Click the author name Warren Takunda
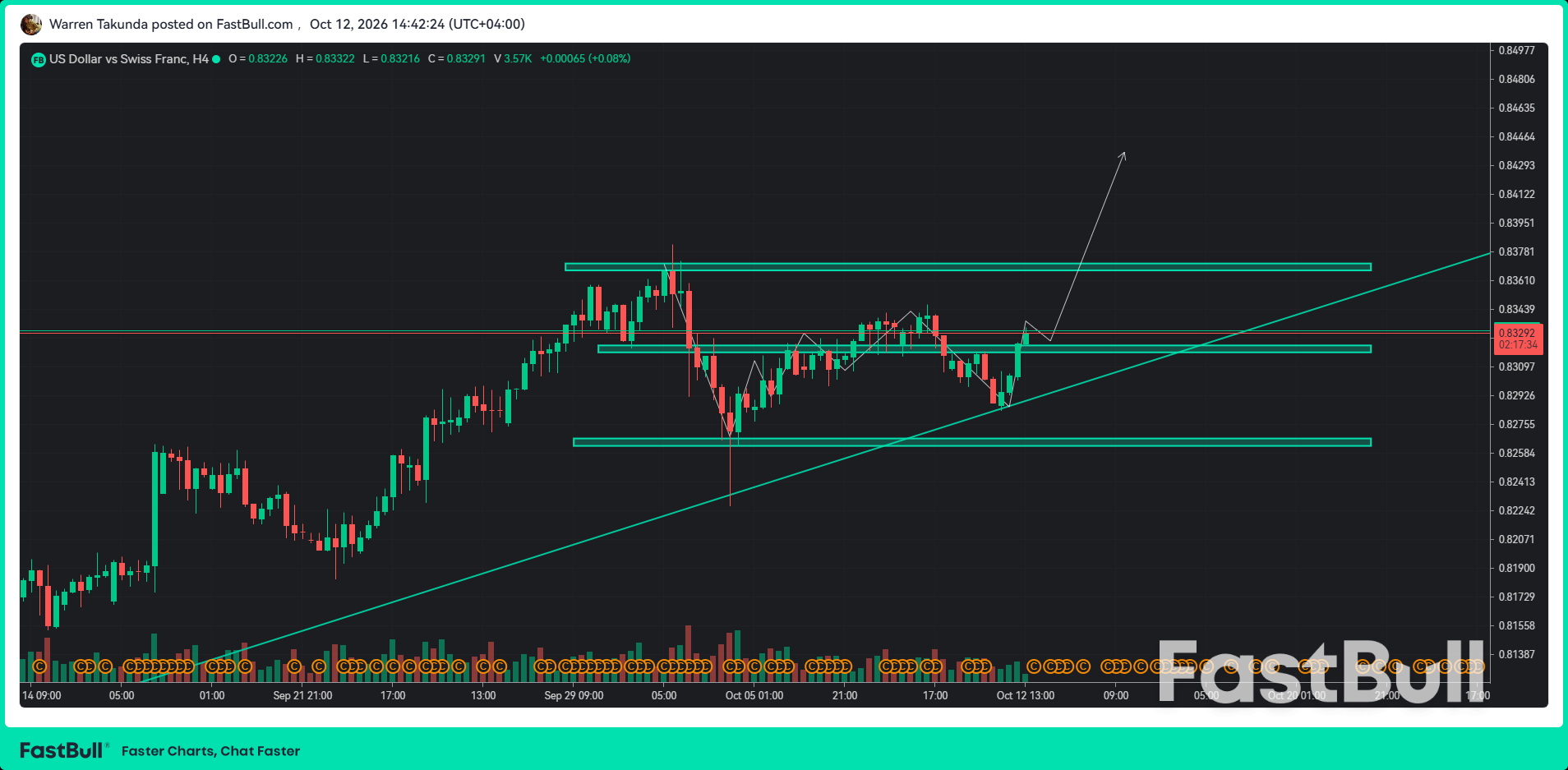This screenshot has width=1568, height=770. tap(99, 24)
